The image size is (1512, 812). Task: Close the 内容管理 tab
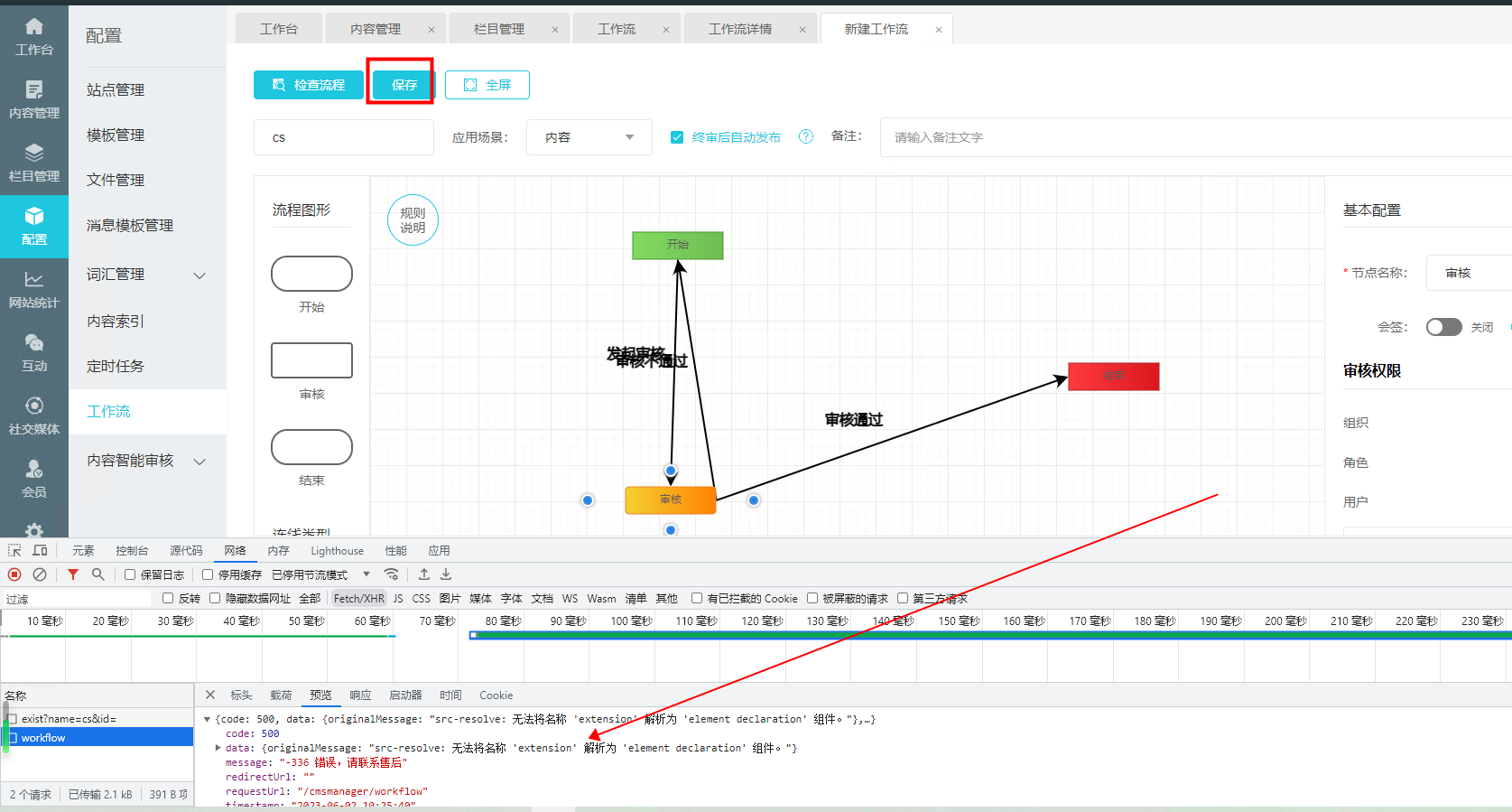point(431,30)
